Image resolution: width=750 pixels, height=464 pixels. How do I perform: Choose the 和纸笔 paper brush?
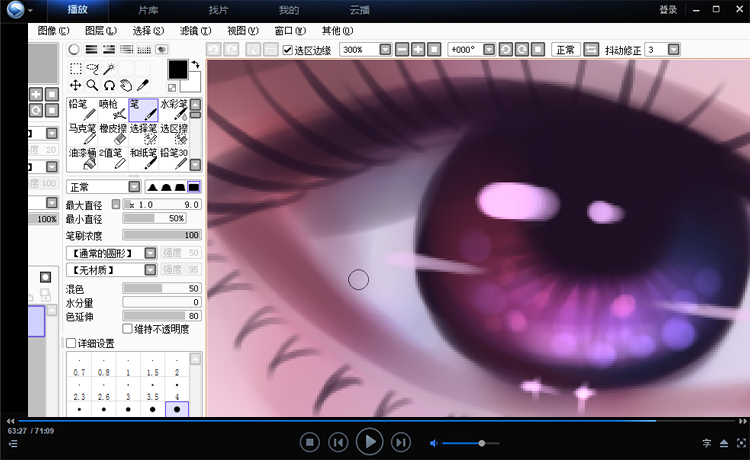(x=143, y=159)
